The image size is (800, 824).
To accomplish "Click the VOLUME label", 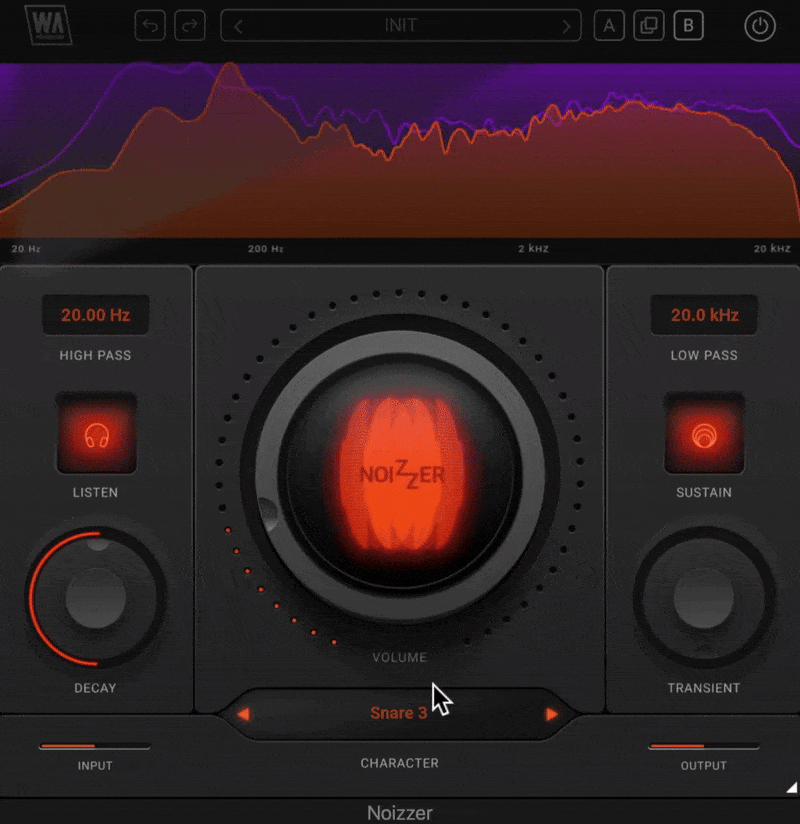I will tap(399, 657).
